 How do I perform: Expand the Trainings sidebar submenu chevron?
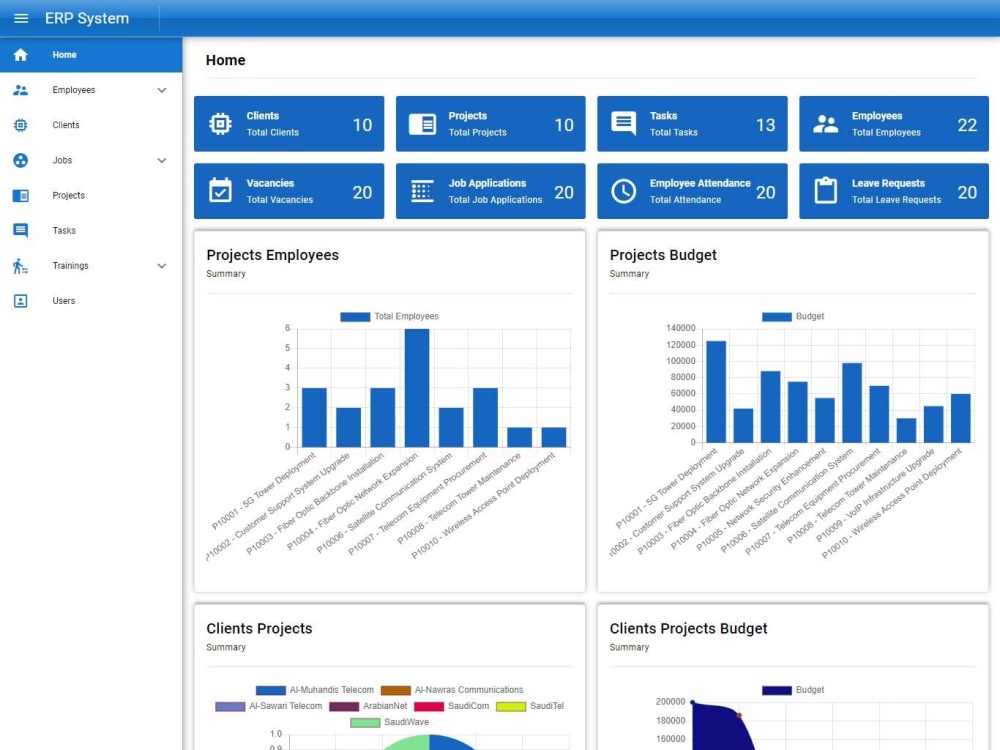(x=162, y=265)
